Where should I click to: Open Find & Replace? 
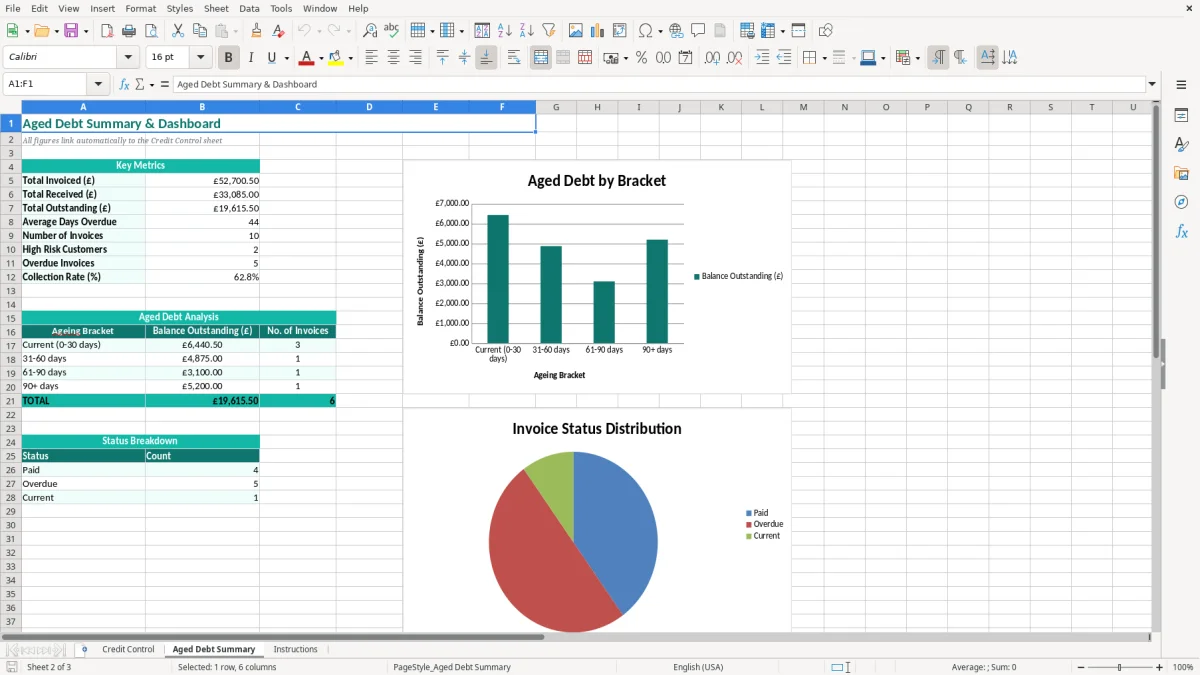(x=370, y=31)
